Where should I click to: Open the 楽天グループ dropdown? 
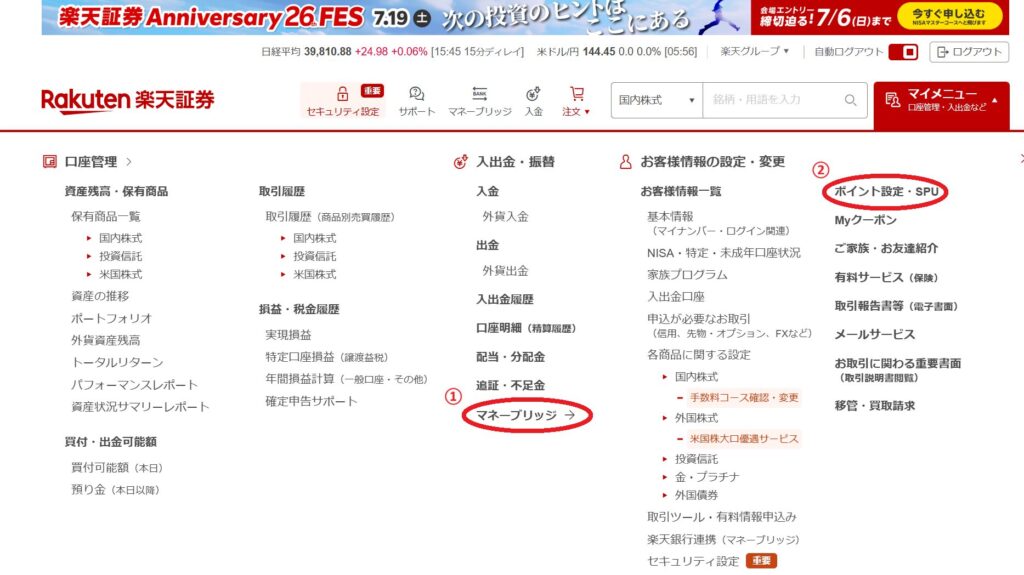coord(754,51)
